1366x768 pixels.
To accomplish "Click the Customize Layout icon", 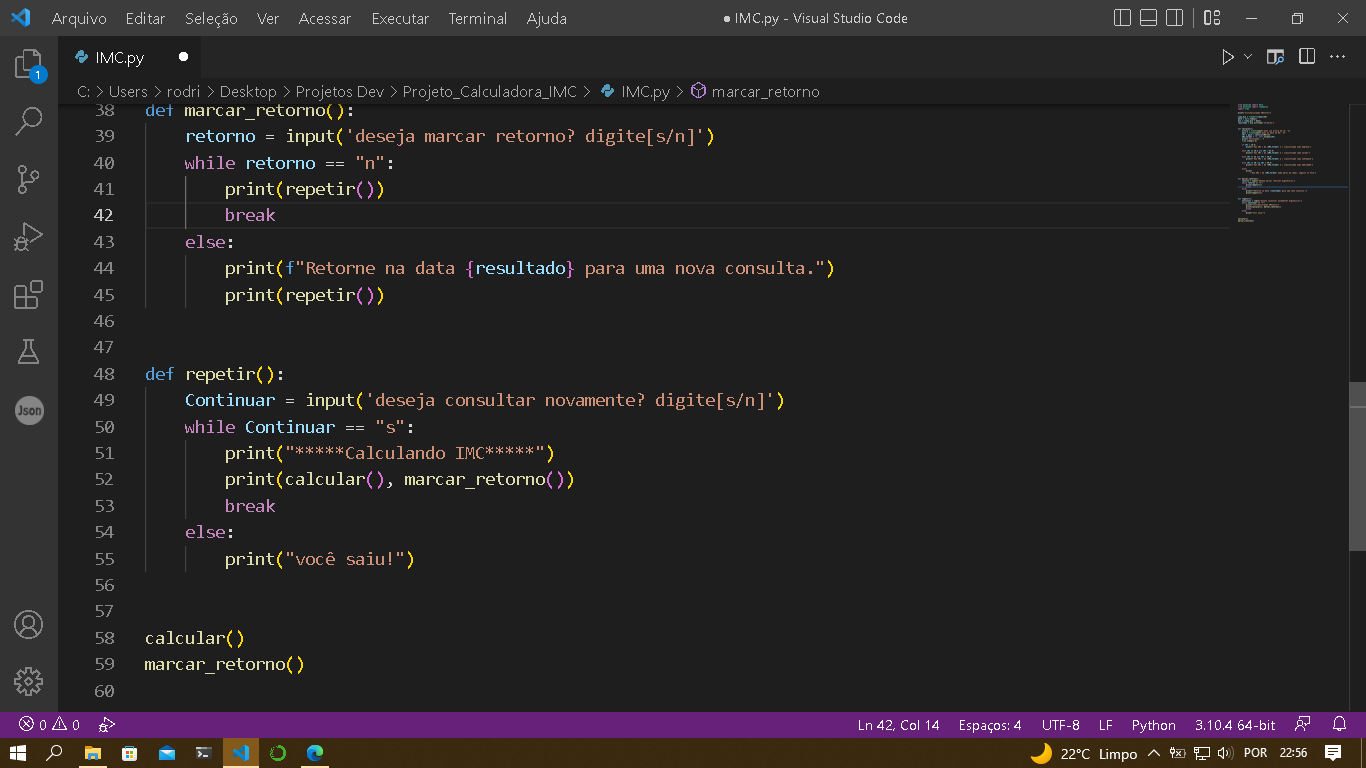I will click(x=1212, y=18).
